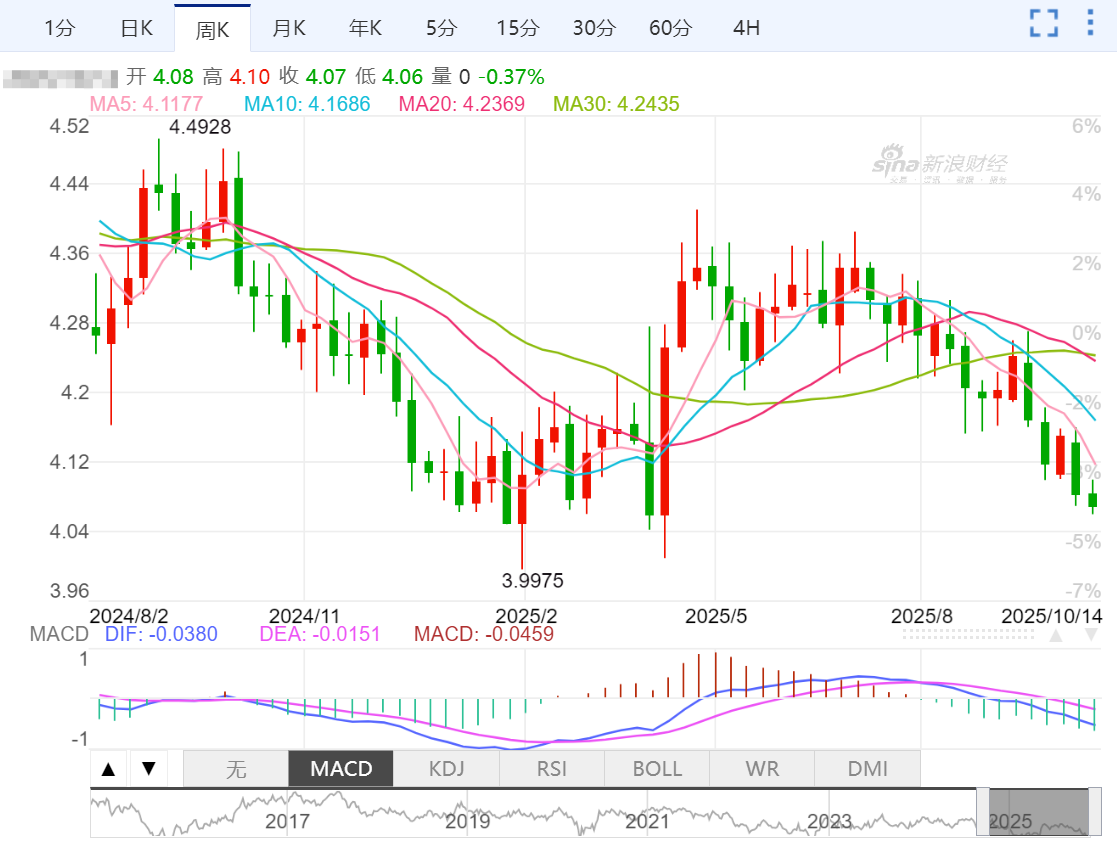Select the 月K monthly chart tab
The height and width of the screenshot is (848, 1117).
click(289, 28)
